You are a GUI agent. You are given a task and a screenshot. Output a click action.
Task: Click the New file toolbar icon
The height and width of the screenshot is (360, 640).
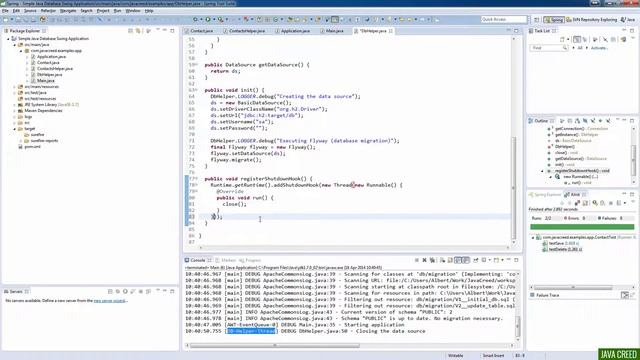pyautogui.click(x=6, y=19)
